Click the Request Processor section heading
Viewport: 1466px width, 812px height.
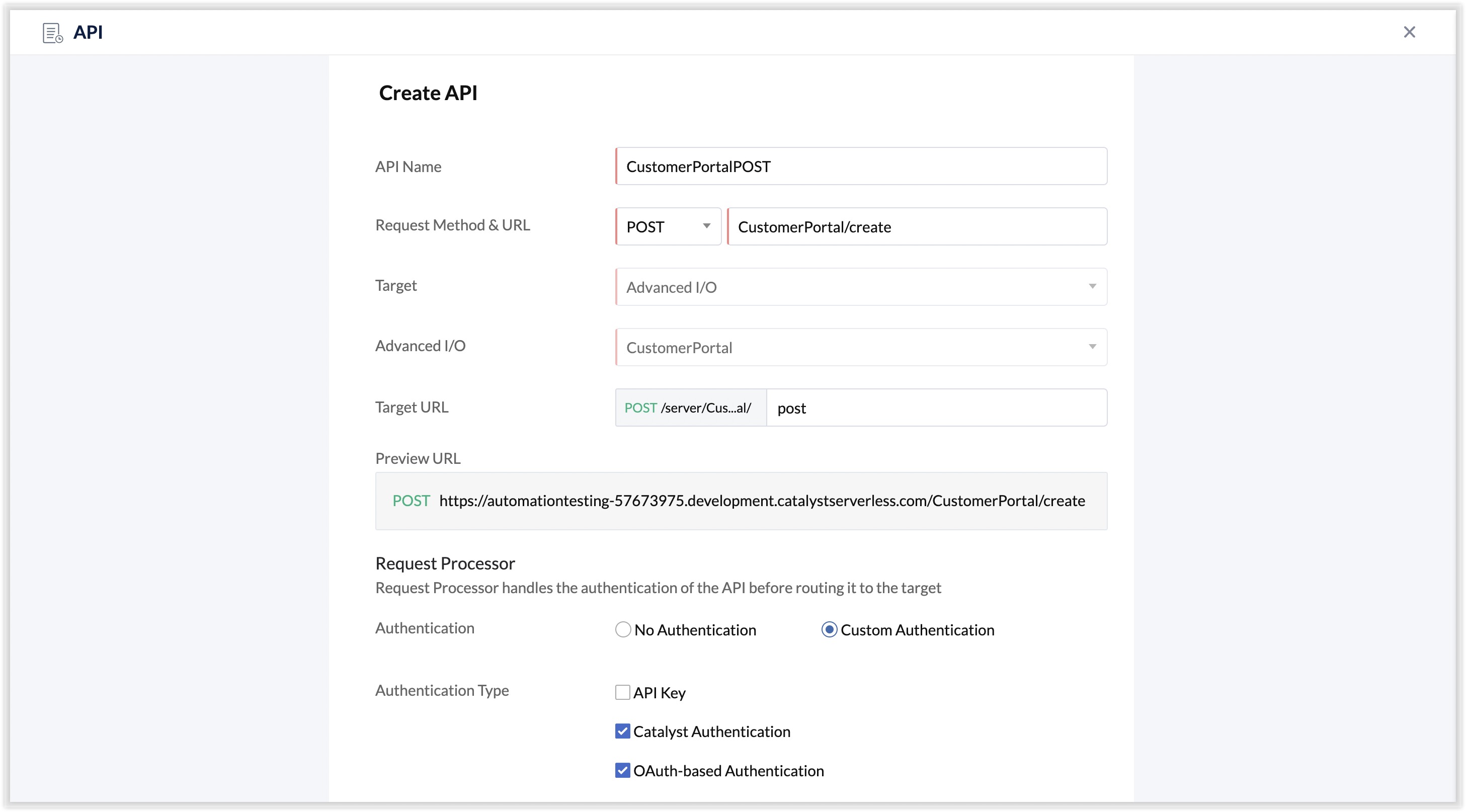point(445,563)
